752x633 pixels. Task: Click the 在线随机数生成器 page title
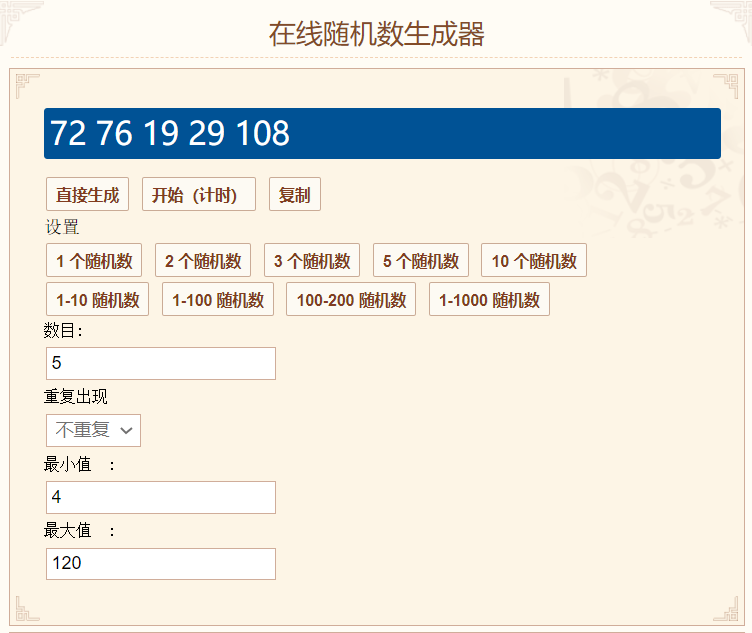pyautogui.click(x=376, y=34)
